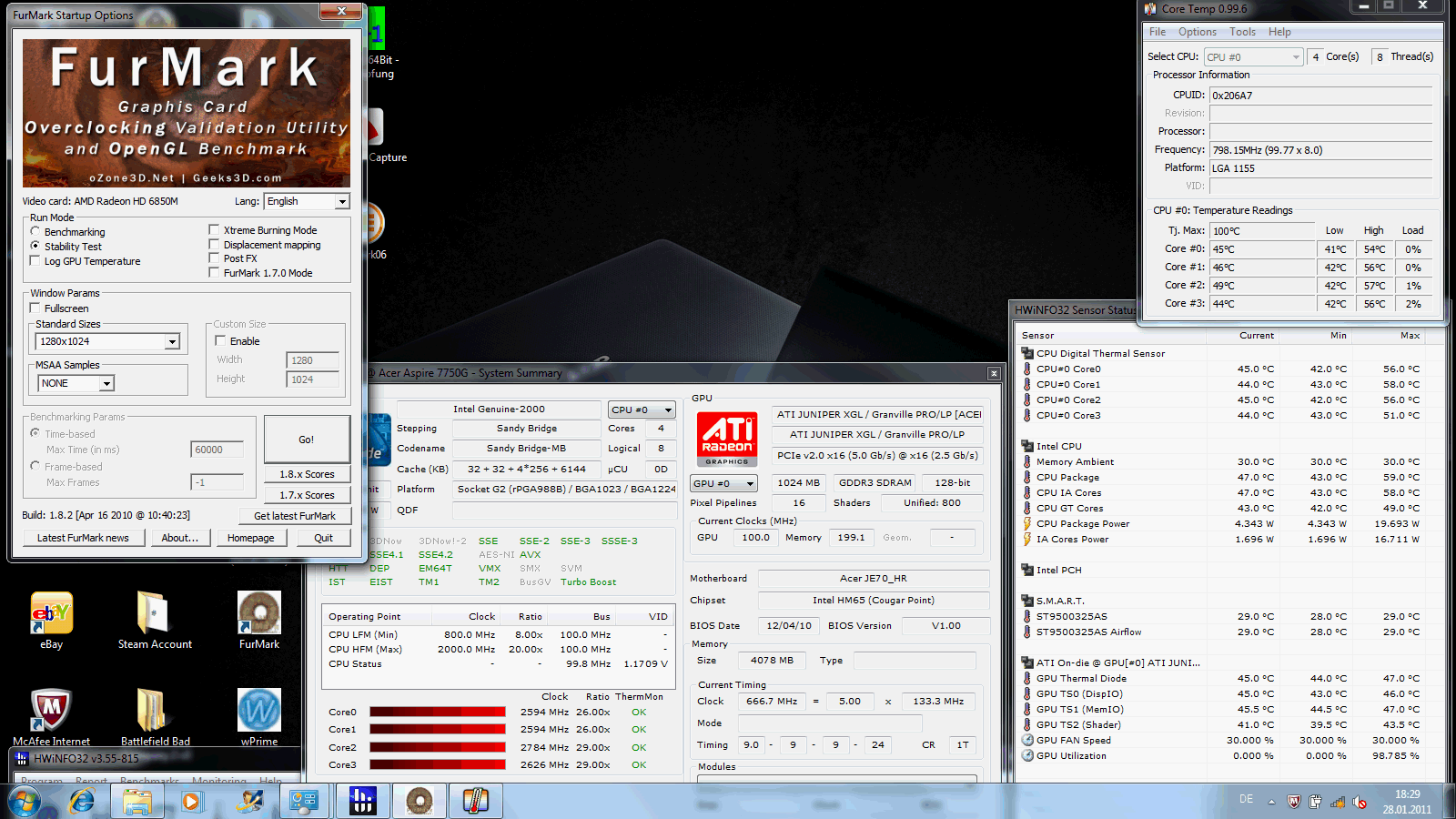This screenshot has width=1456, height=819.
Task: Switch to FurMark taskbar button
Action: (420, 802)
